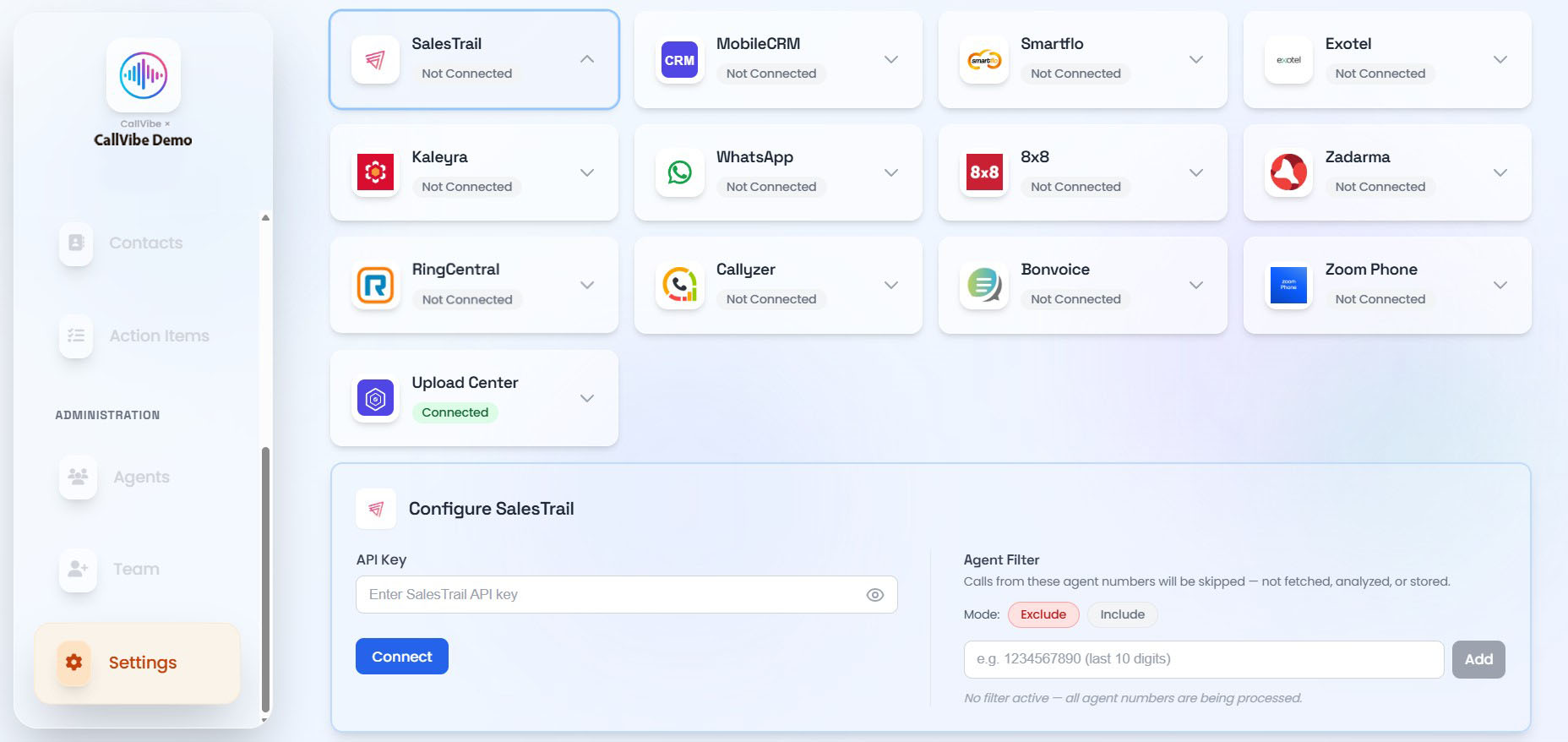Expand the Exotel card chevron
This screenshot has width=1568, height=742.
pos(1500,59)
